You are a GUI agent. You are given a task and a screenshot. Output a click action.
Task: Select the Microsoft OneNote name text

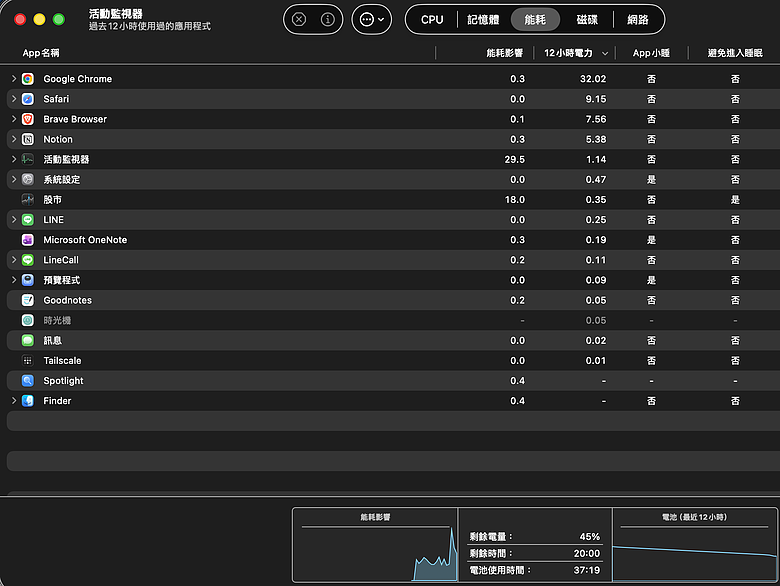[x=85, y=240]
